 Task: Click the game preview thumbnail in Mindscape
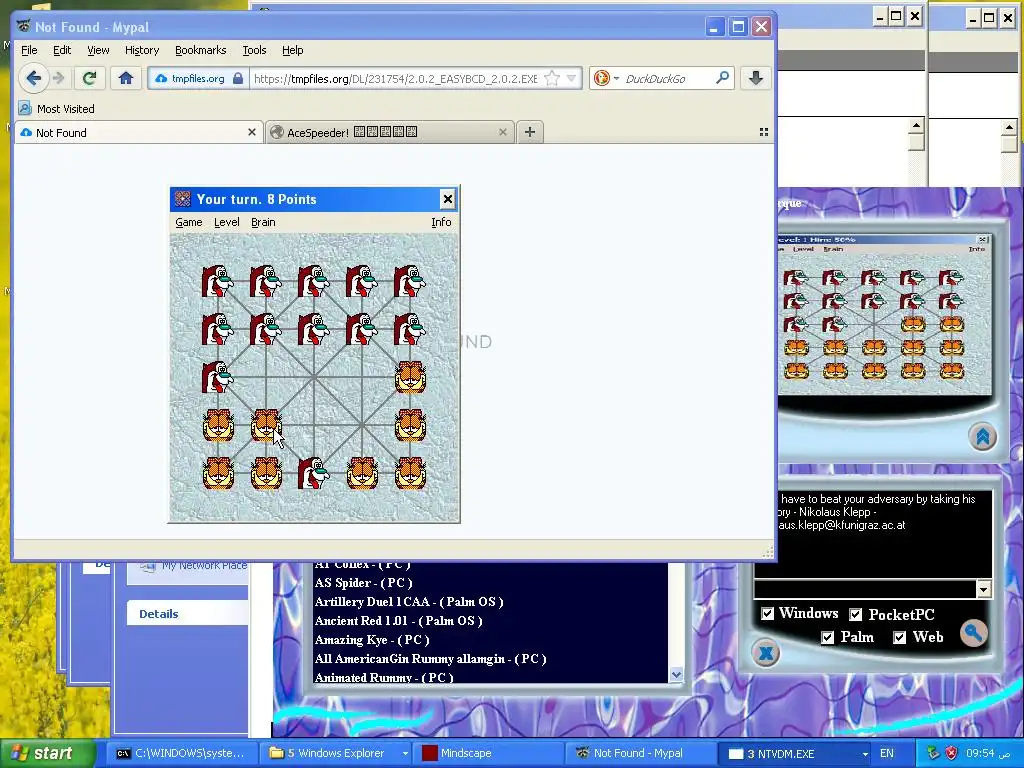pyautogui.click(x=884, y=313)
